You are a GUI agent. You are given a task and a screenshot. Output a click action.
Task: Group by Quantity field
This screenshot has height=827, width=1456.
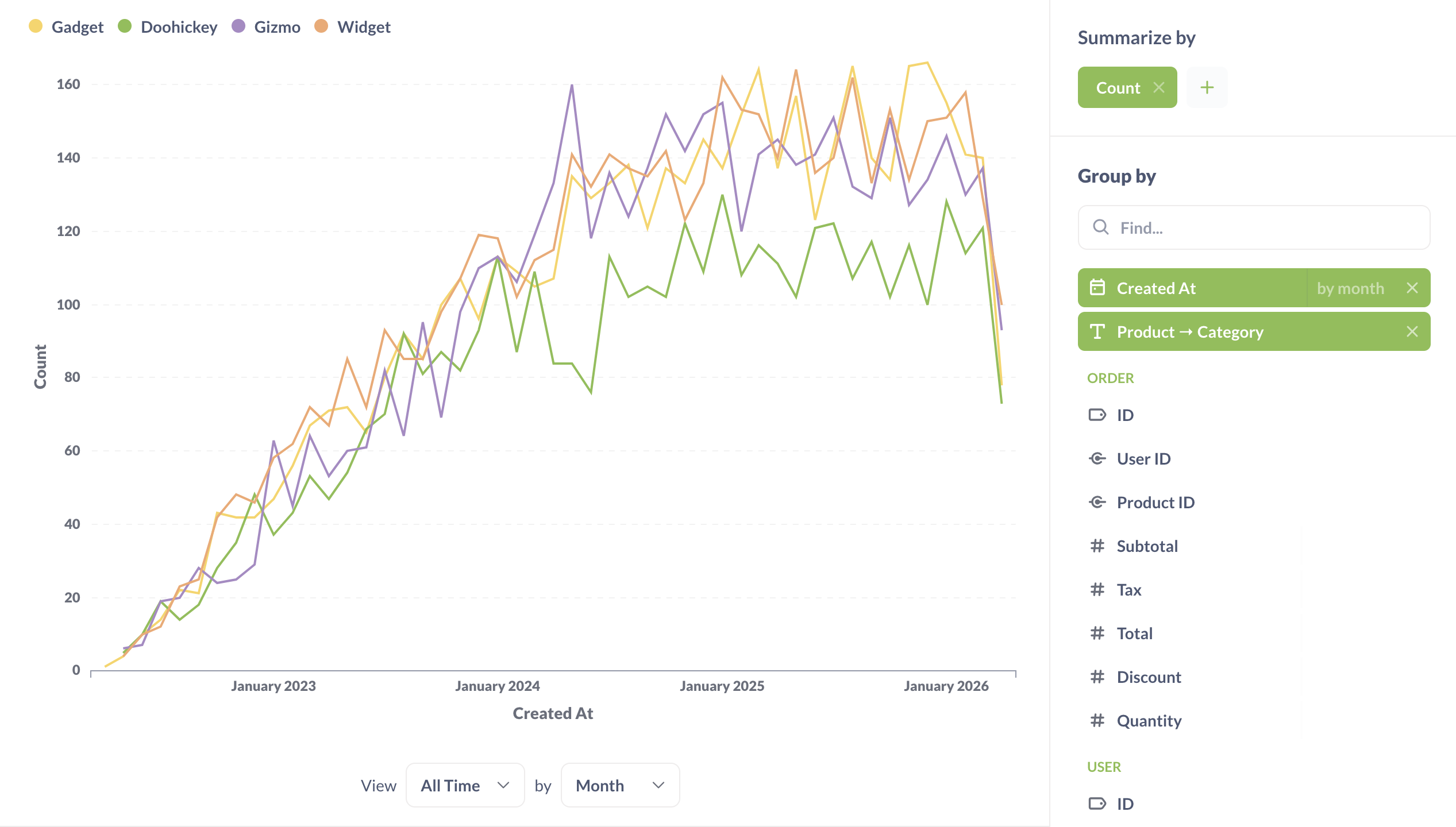(1149, 720)
